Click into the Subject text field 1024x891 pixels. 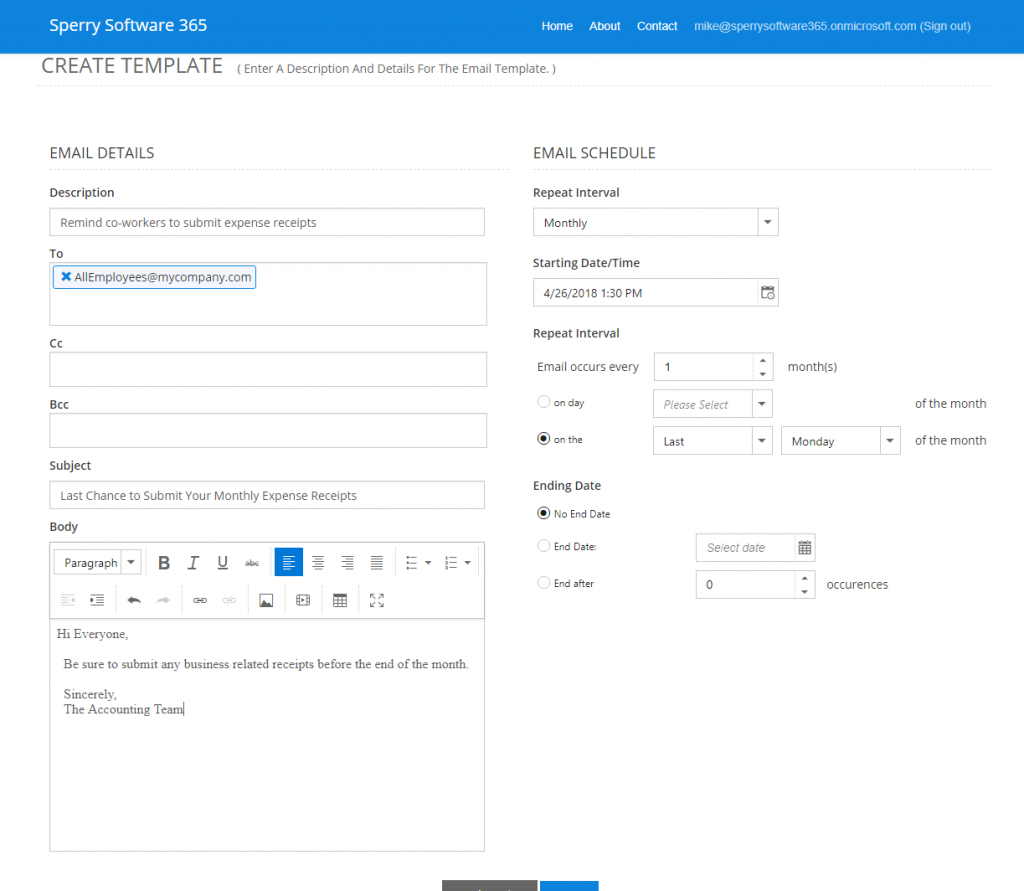(x=266, y=495)
